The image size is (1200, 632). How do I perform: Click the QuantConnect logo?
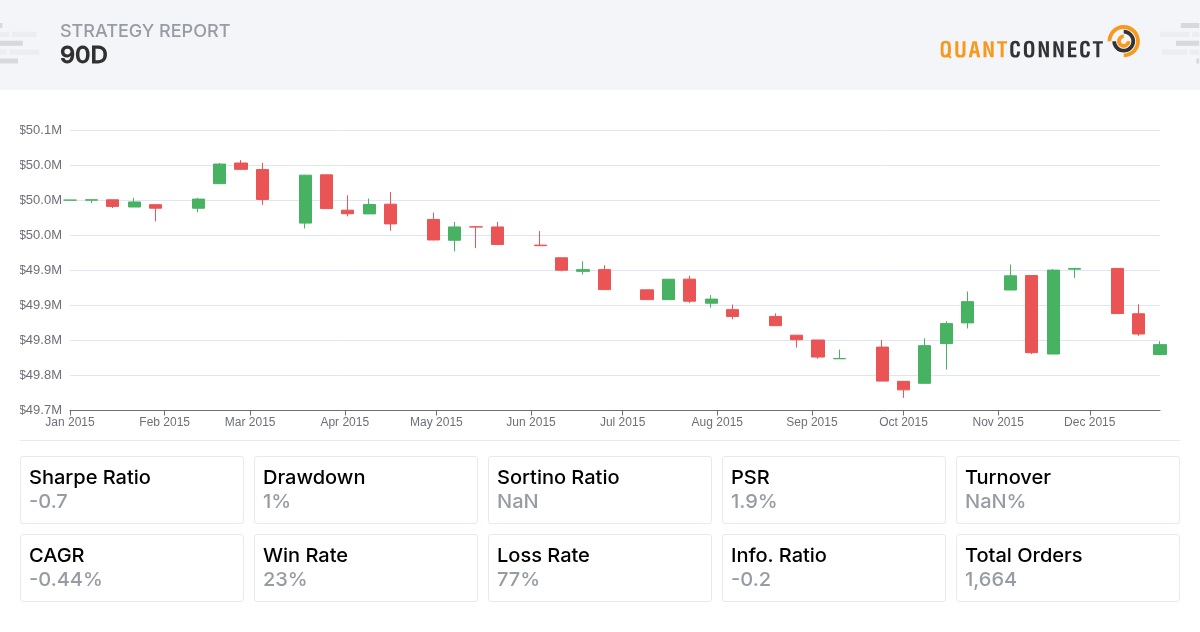(1040, 43)
